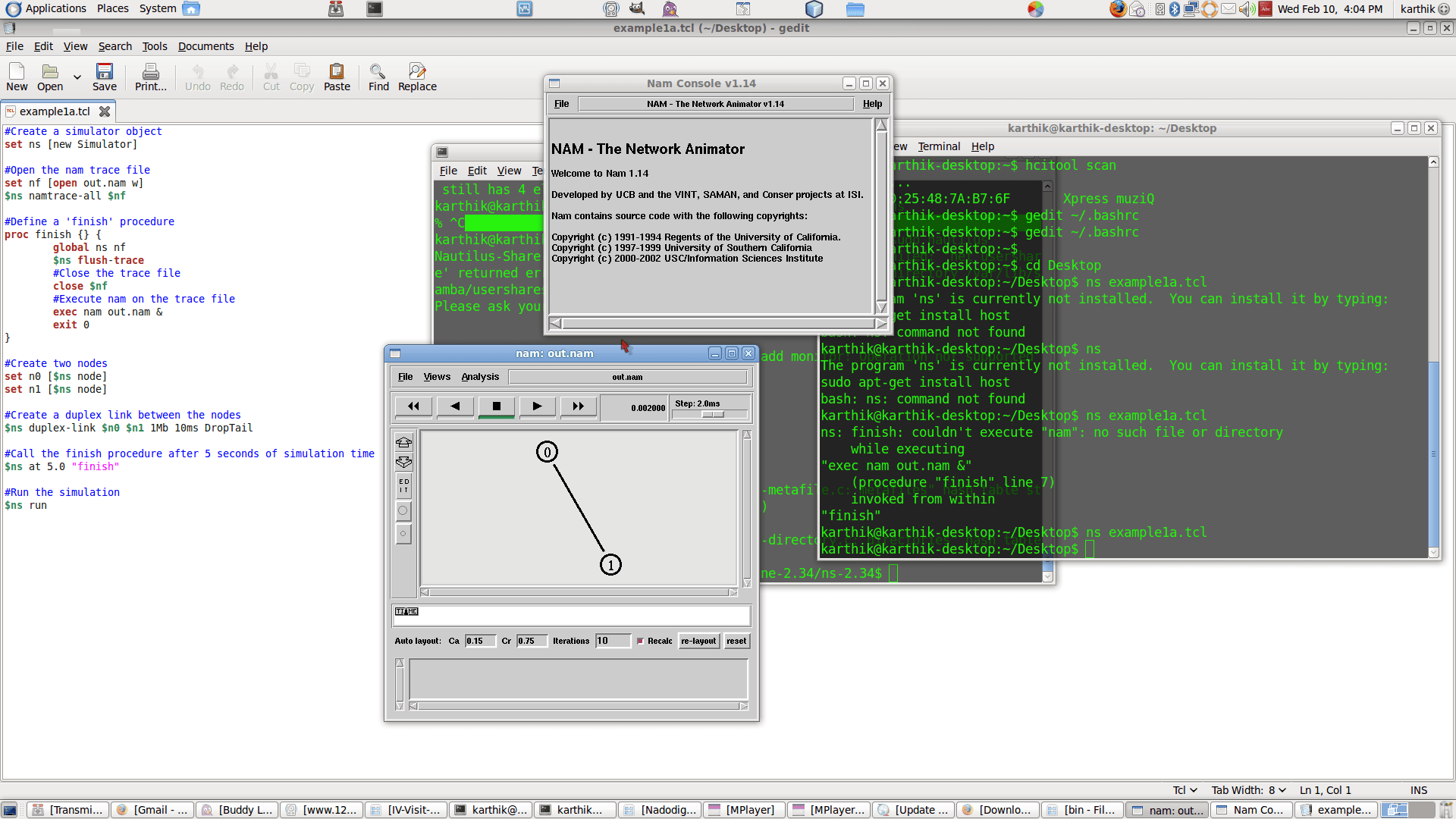Switch to the Transmission taskbar window
Viewport: 1456px width, 819px height.
click(x=68, y=810)
